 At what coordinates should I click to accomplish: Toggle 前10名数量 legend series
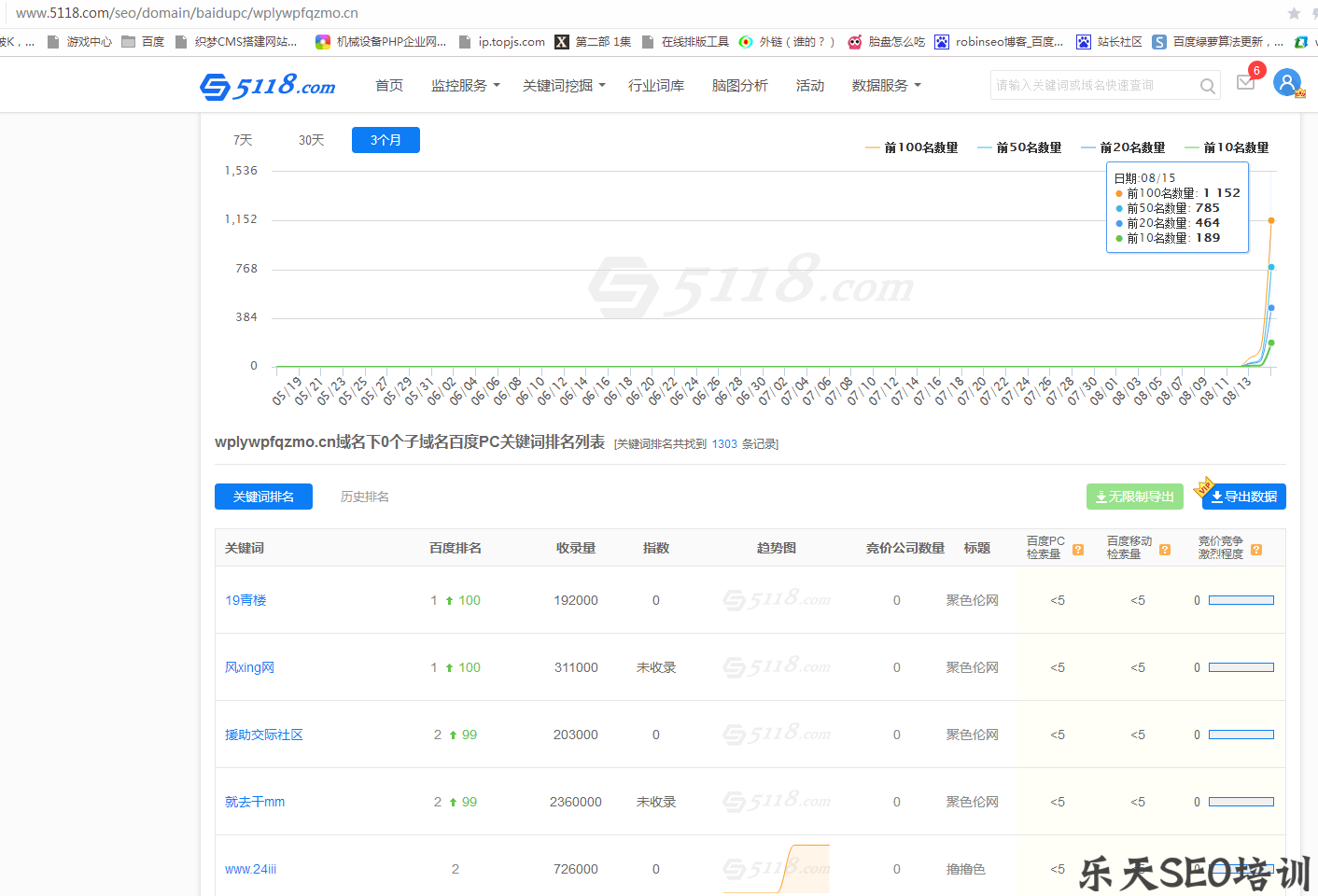click(x=1227, y=147)
